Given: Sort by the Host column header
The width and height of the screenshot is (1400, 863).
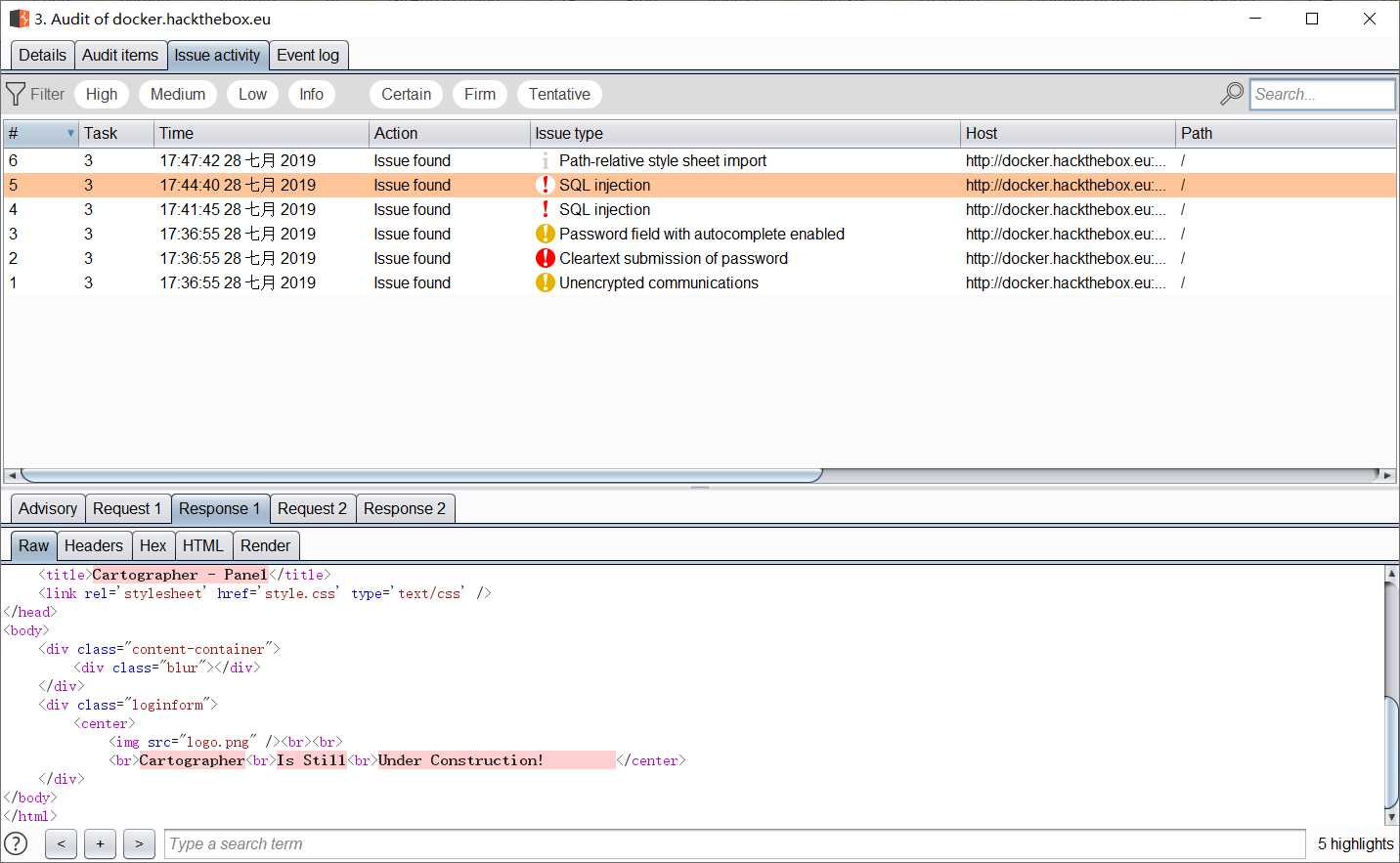Looking at the screenshot, I should tap(1068, 133).
